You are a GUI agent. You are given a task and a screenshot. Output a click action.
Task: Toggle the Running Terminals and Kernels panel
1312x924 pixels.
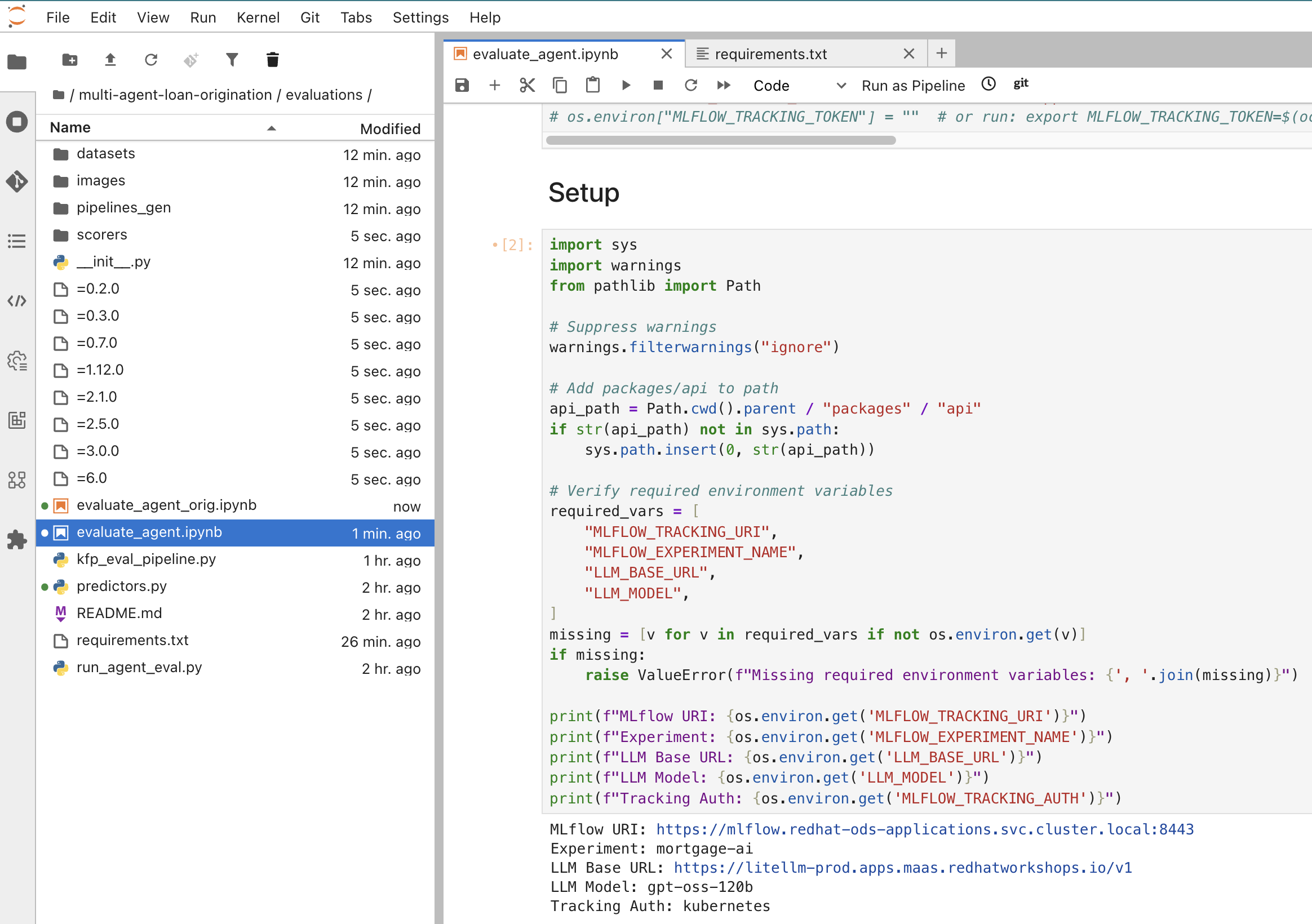(x=17, y=122)
